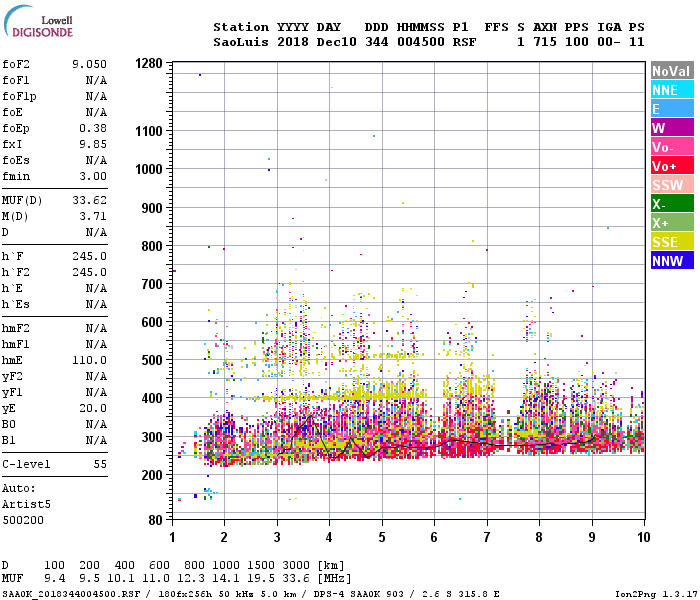Image resolution: width=700 pixels, height=600 pixels.
Task: Click the IGA value 00-
Action: pos(608,42)
